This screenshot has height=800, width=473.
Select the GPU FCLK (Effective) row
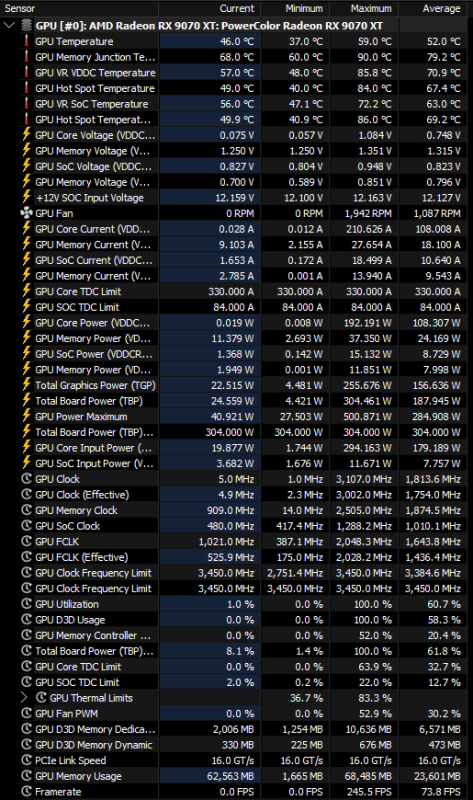coord(234,557)
